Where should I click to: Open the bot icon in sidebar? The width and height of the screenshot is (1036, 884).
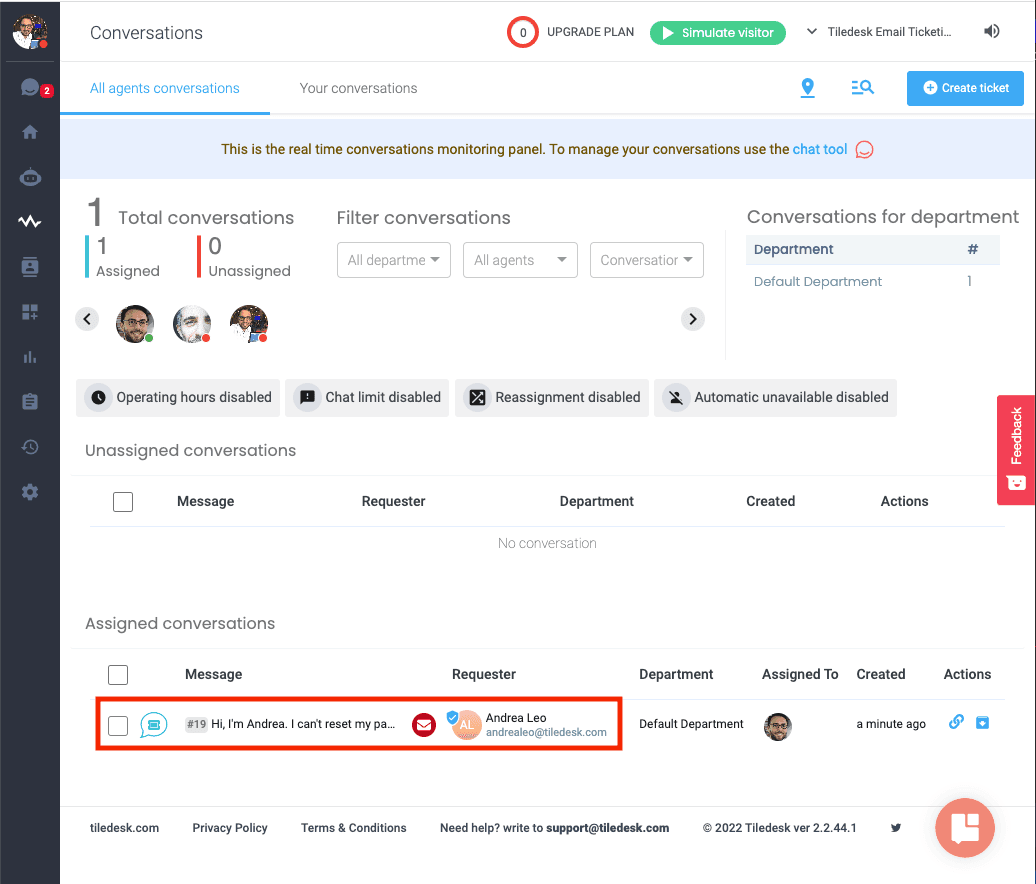(x=30, y=177)
